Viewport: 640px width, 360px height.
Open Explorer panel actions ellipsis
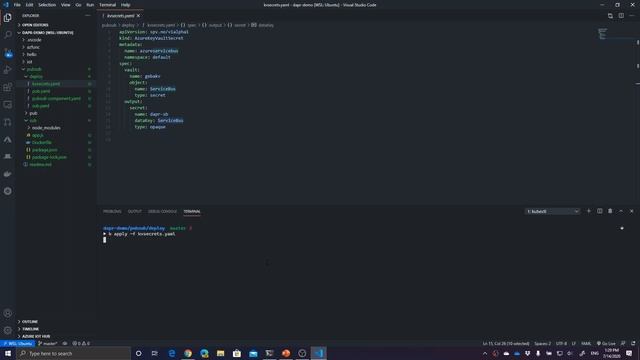pyautogui.click(x=88, y=16)
